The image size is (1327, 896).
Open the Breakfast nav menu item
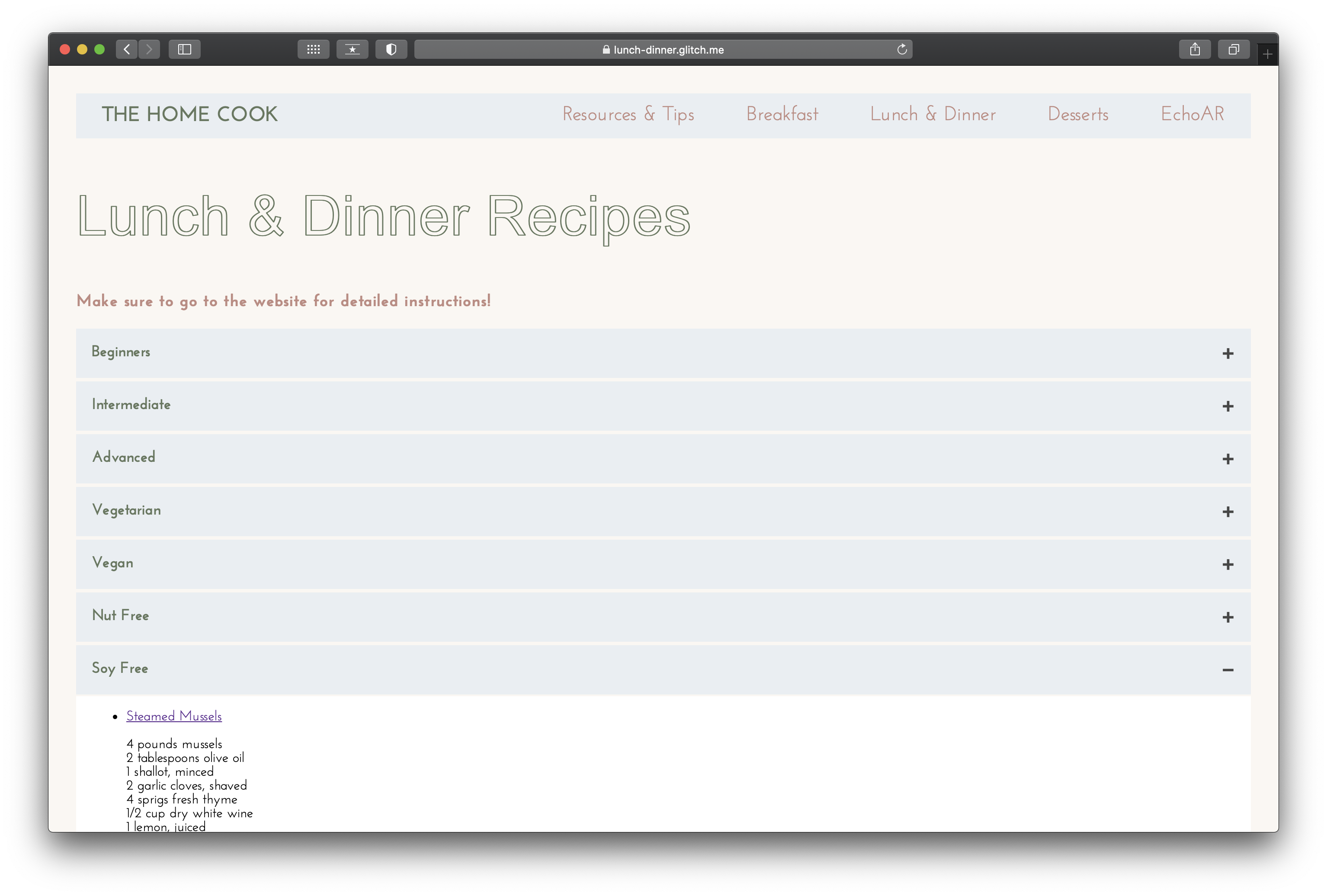(782, 114)
